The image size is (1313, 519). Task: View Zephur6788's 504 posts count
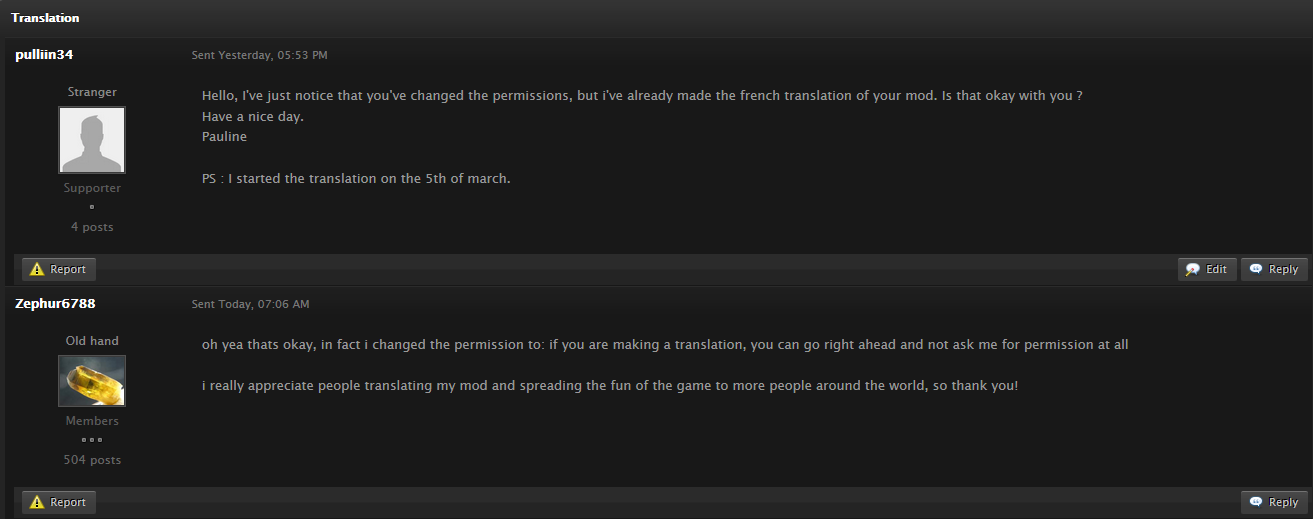point(92,460)
